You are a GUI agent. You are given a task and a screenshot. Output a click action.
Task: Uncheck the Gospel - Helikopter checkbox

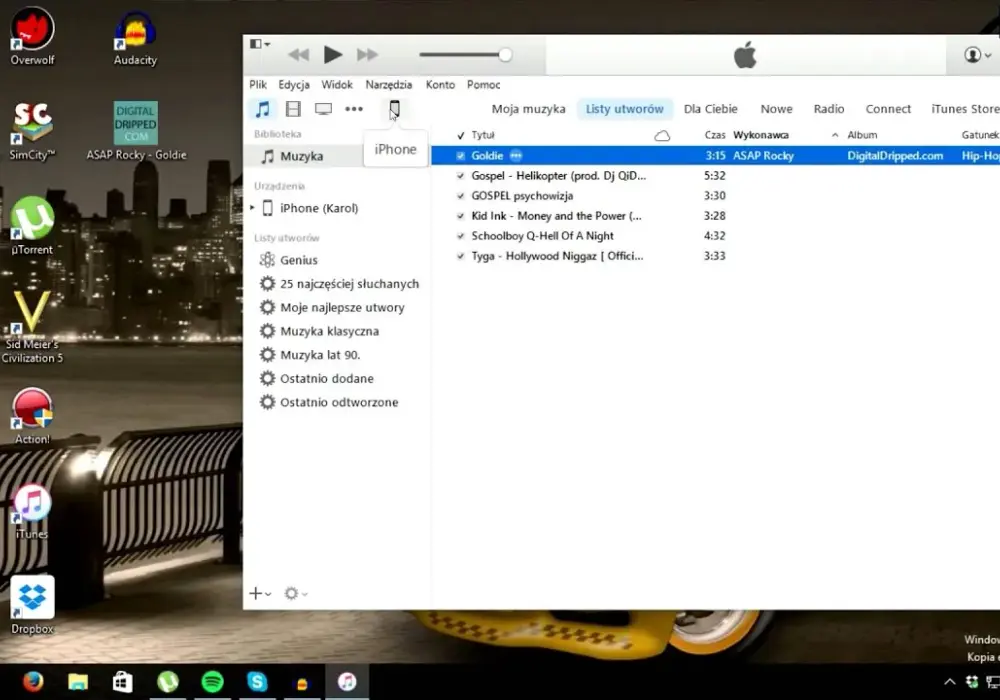pyautogui.click(x=460, y=176)
